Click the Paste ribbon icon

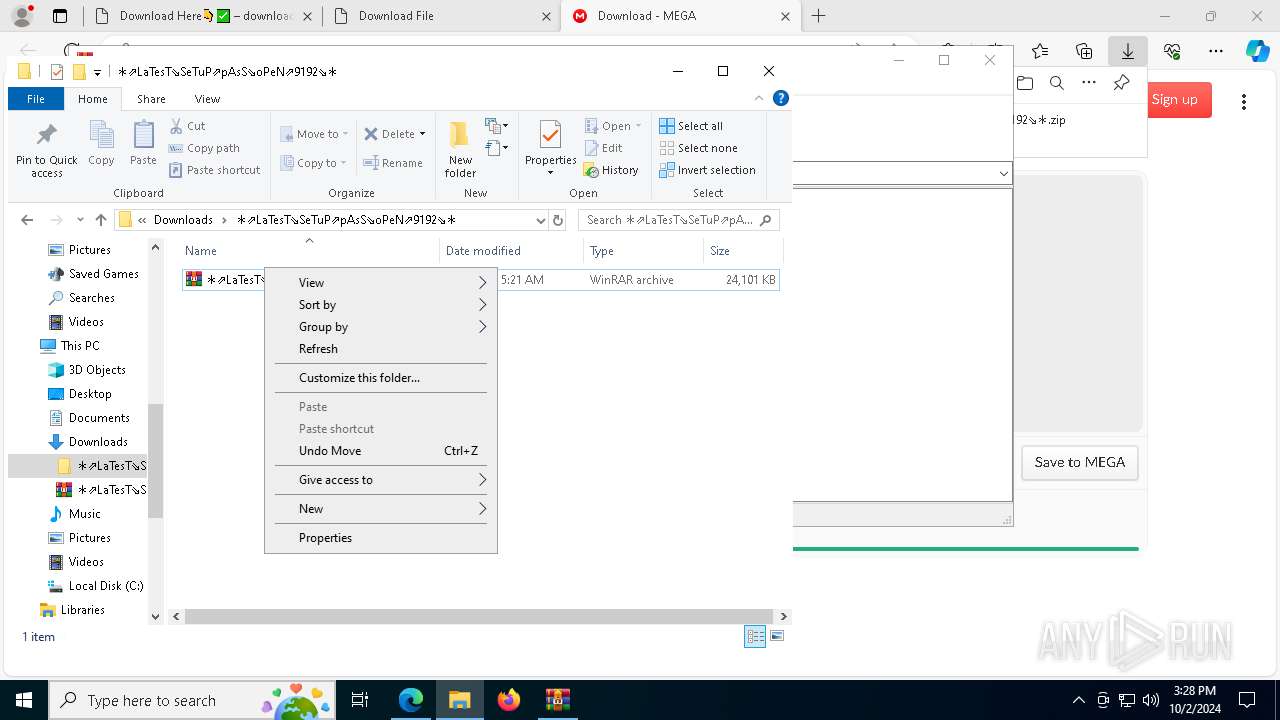[143, 143]
